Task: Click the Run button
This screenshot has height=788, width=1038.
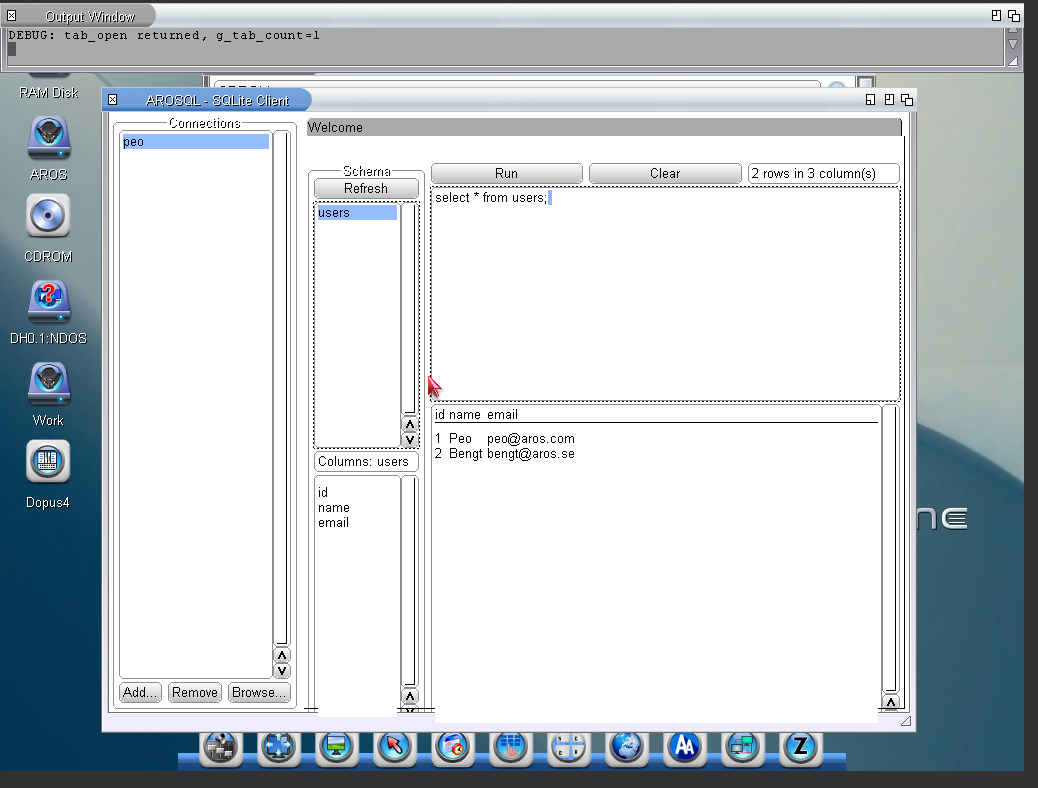Action: (506, 173)
